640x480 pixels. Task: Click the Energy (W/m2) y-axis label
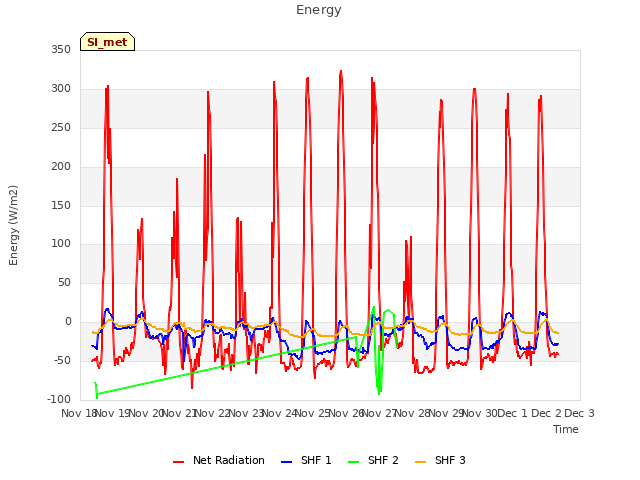click(13, 225)
